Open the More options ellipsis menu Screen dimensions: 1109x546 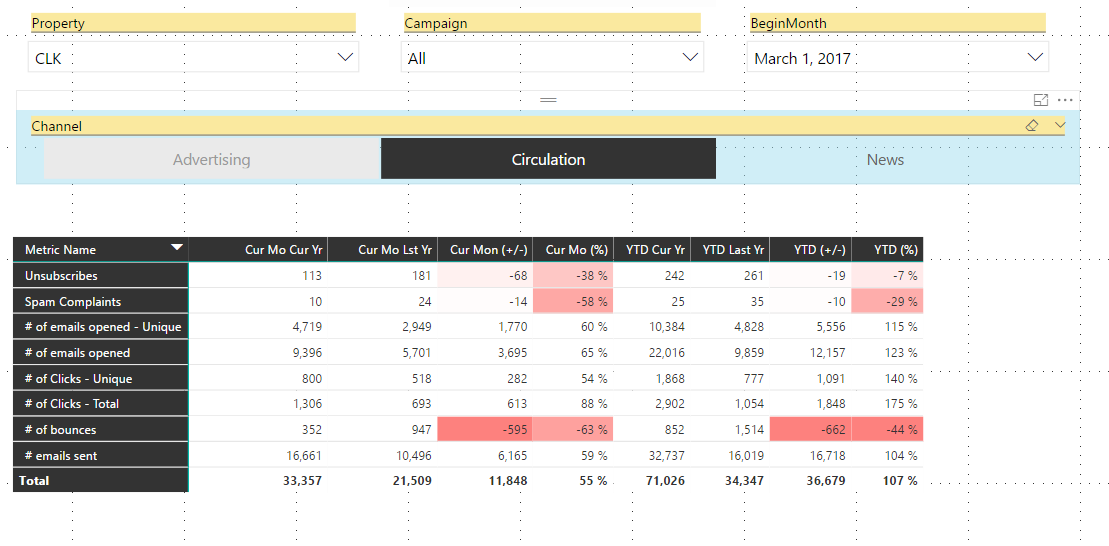(x=1065, y=100)
